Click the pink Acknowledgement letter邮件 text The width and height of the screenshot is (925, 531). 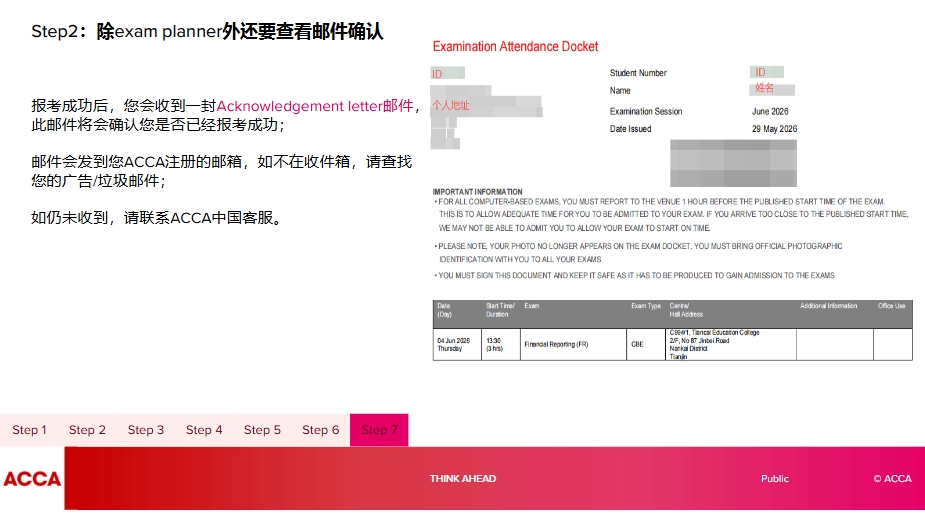(x=315, y=106)
